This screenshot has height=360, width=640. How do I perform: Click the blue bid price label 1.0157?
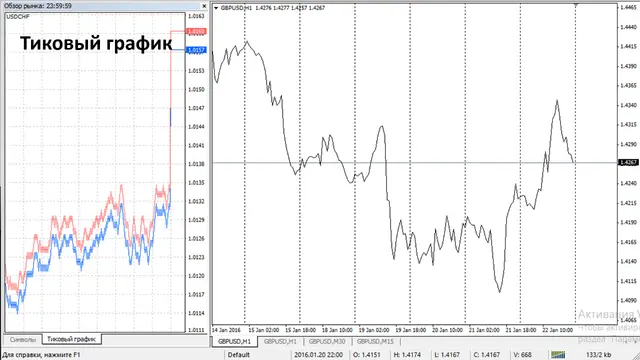click(196, 50)
